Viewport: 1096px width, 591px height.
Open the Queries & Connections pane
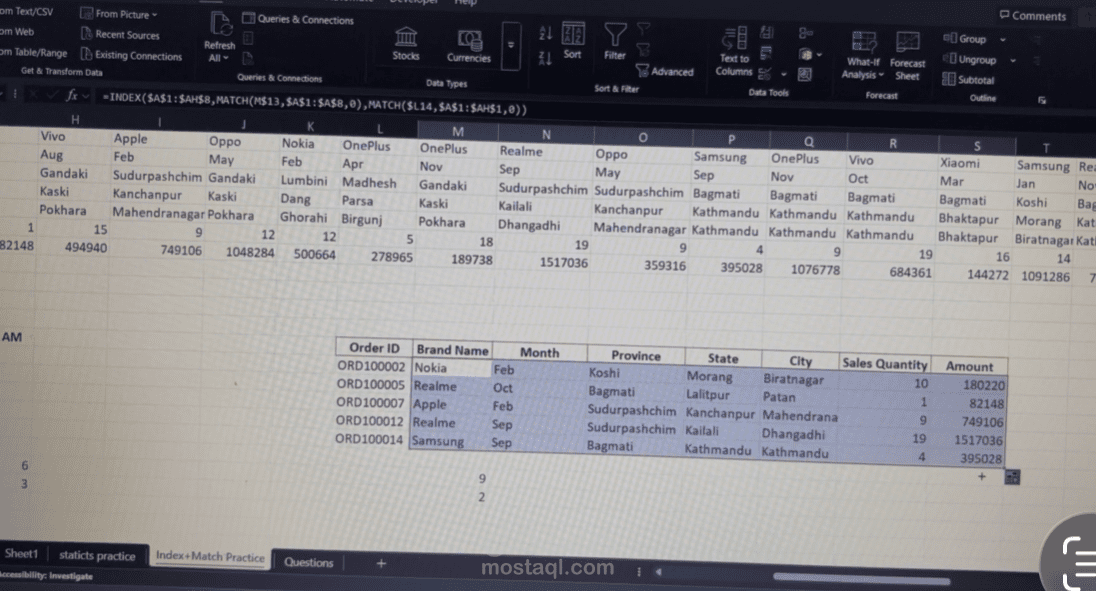click(296, 19)
